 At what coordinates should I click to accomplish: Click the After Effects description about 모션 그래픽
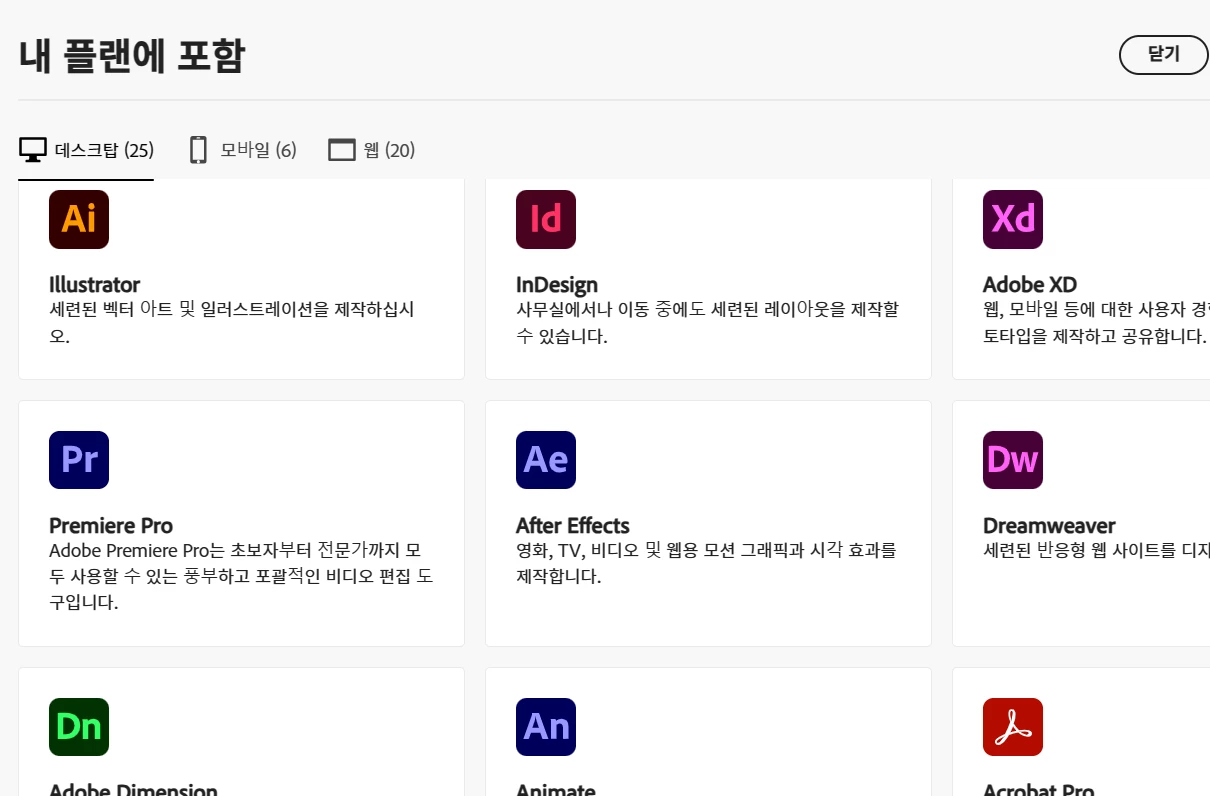pyautogui.click(x=706, y=563)
